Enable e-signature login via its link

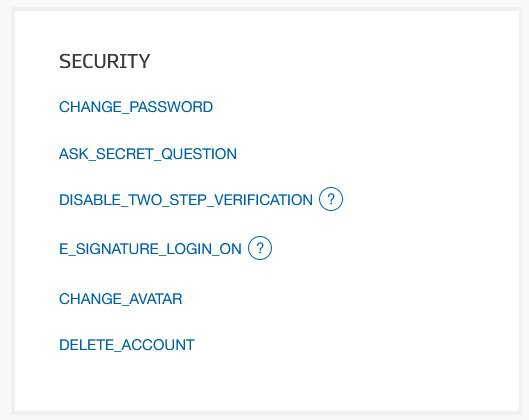pos(150,249)
